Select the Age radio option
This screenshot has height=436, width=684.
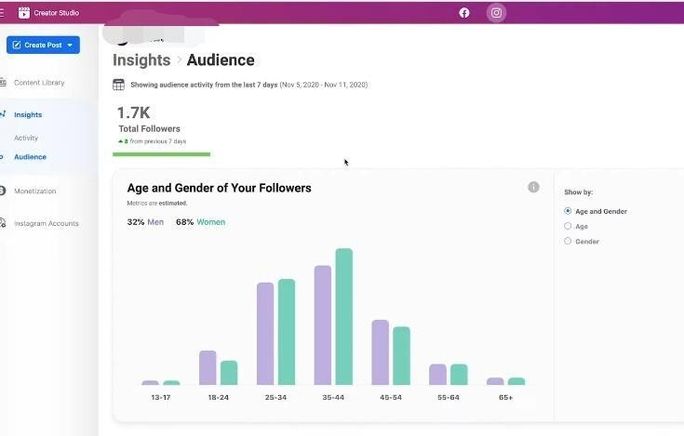coord(568,226)
